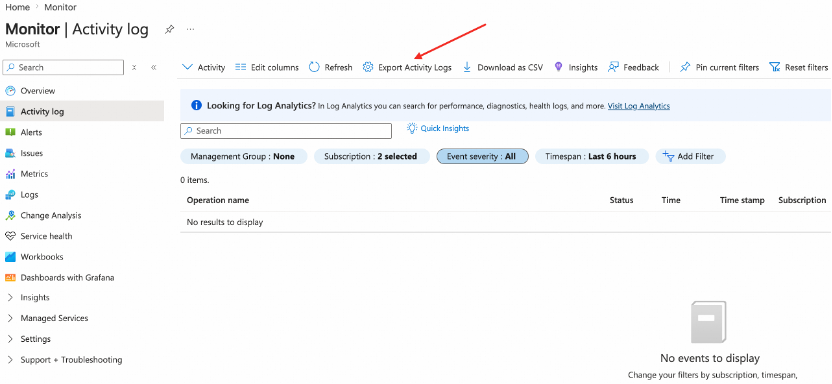Screen dimensions: 832x384
Task: Sort by the Time stamp column header
Action: (742, 200)
